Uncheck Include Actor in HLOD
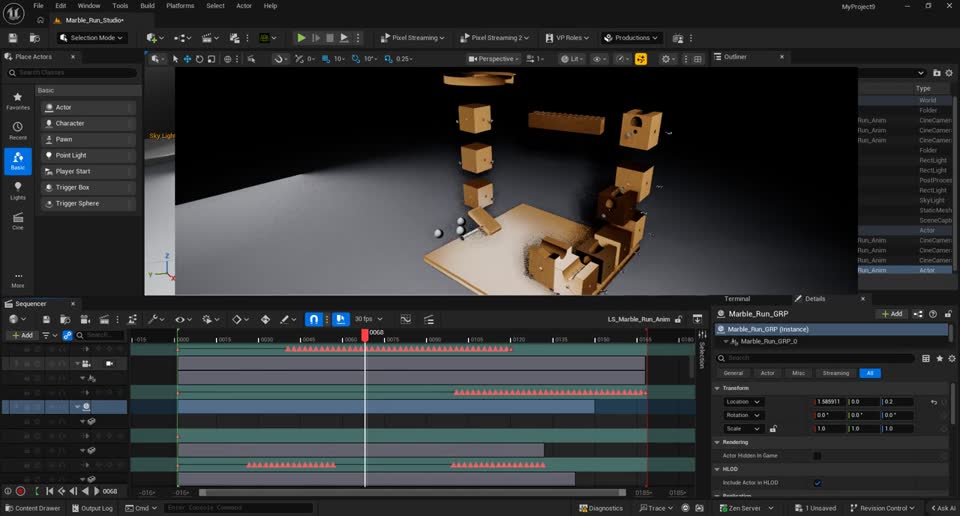The image size is (960, 516). pyautogui.click(x=817, y=483)
